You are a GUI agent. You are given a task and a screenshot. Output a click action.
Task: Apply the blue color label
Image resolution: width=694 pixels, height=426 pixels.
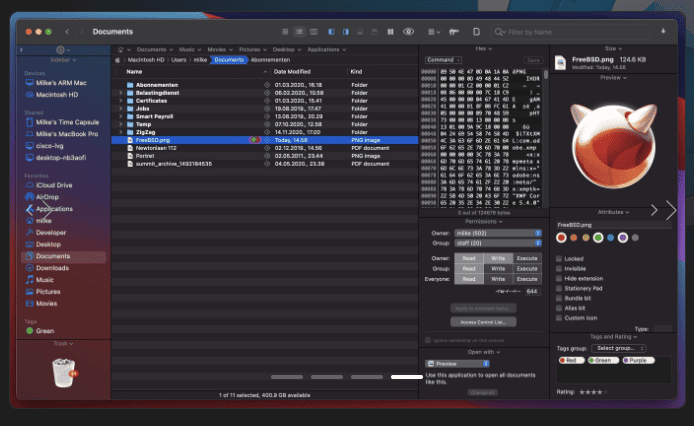click(x=610, y=238)
